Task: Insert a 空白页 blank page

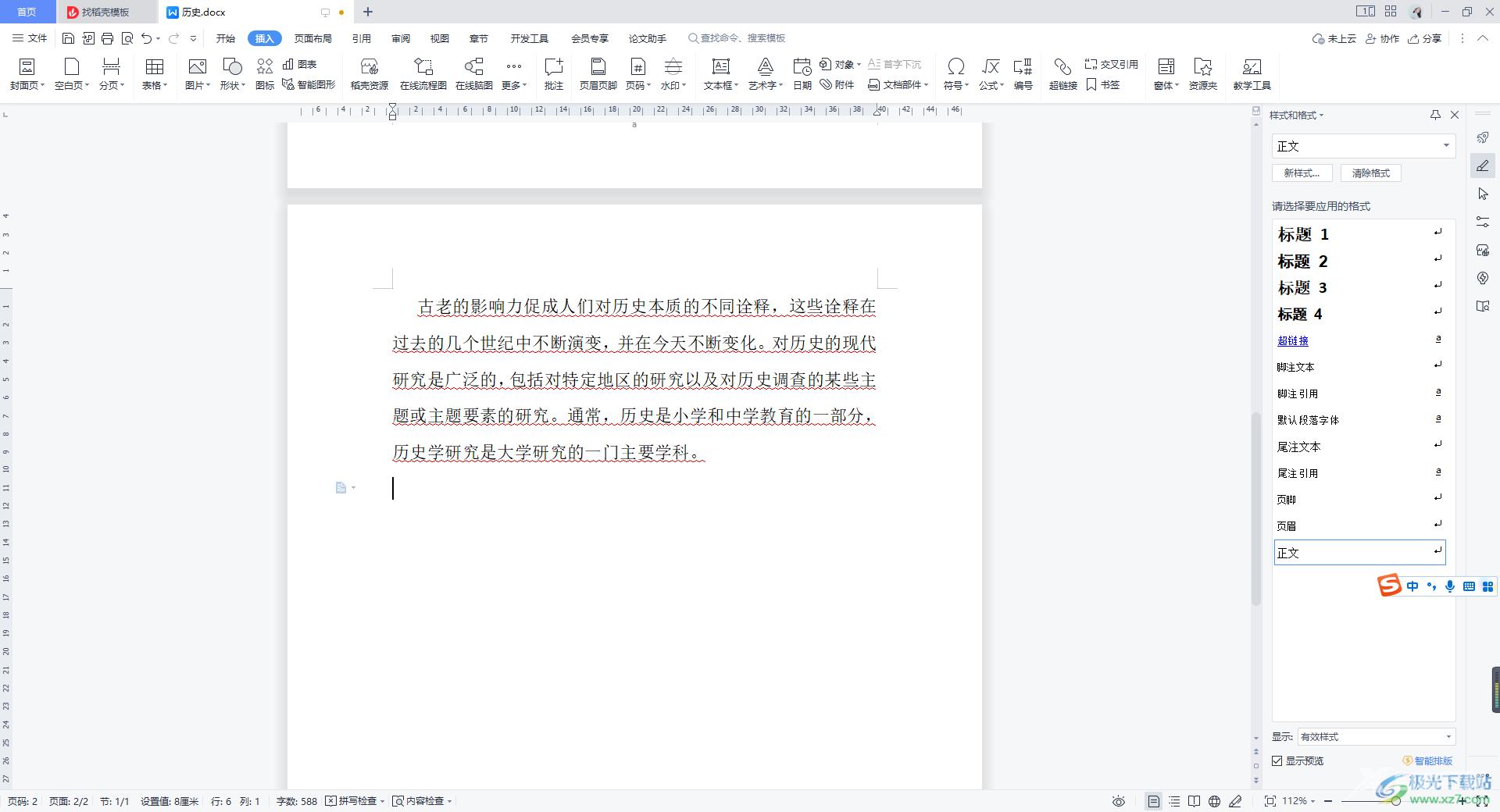Action: tap(72, 74)
